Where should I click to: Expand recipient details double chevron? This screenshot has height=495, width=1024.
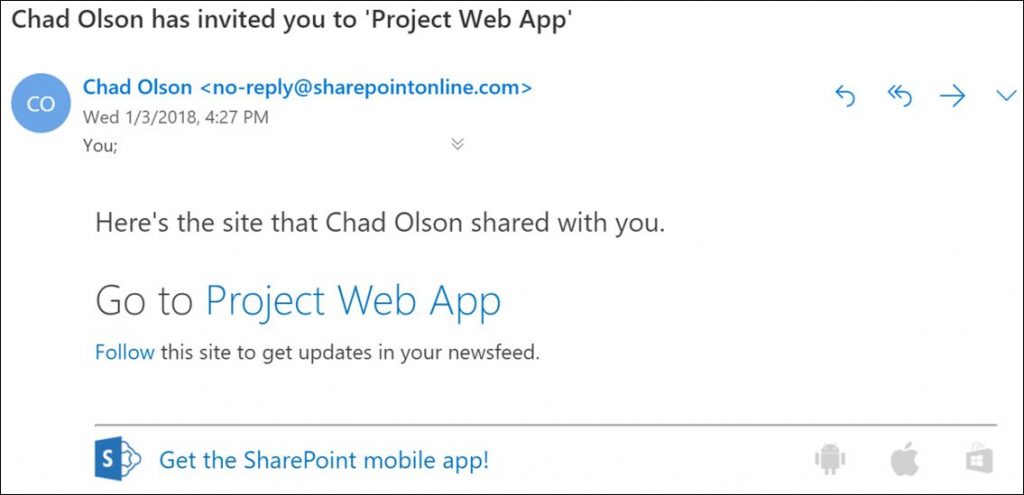tap(458, 144)
